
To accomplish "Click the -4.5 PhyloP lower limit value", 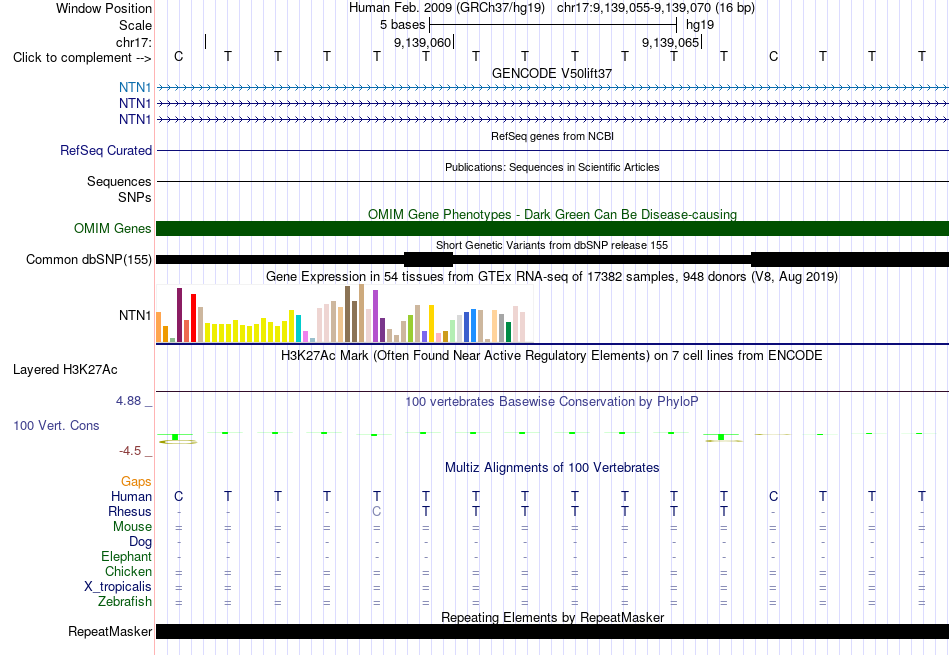I will coord(130,451).
